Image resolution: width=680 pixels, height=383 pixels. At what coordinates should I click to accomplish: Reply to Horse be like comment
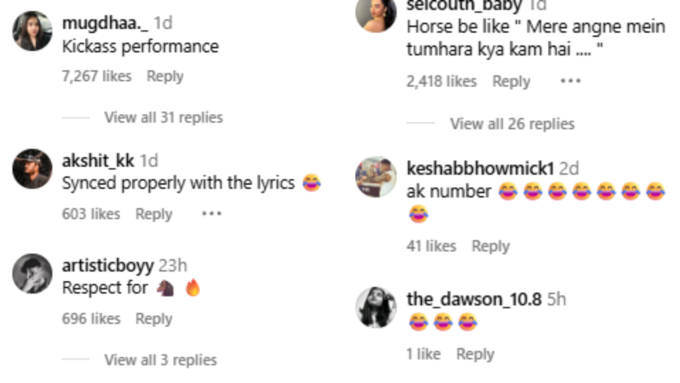click(511, 82)
